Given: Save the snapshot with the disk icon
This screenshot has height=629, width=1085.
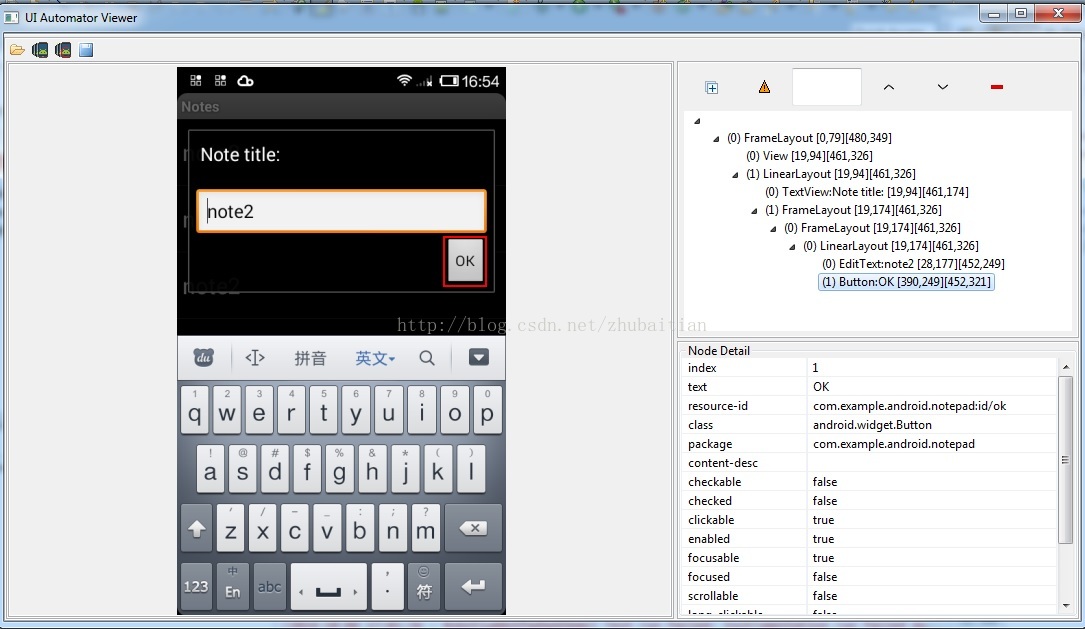Looking at the screenshot, I should coord(86,50).
